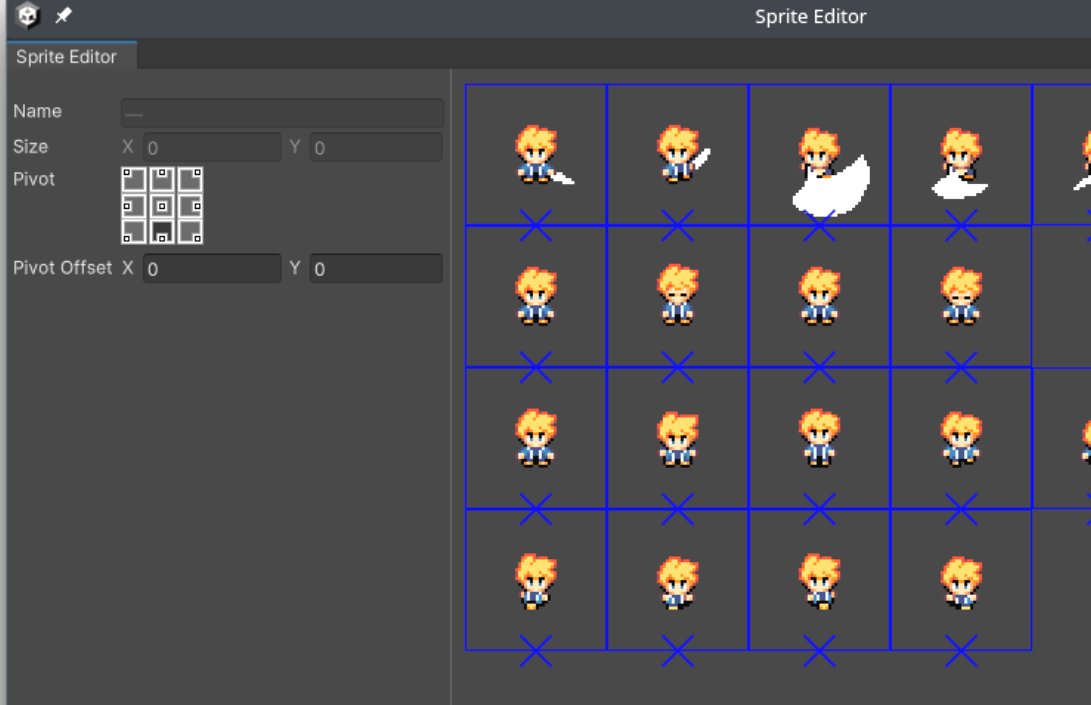Click the Pivot Offset X field
Screen dimensions: 1091x705
pyautogui.click(x=212, y=268)
